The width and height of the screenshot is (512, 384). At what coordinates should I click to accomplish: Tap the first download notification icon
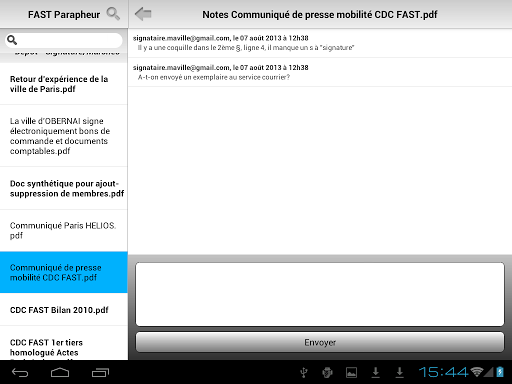[x=376, y=372]
